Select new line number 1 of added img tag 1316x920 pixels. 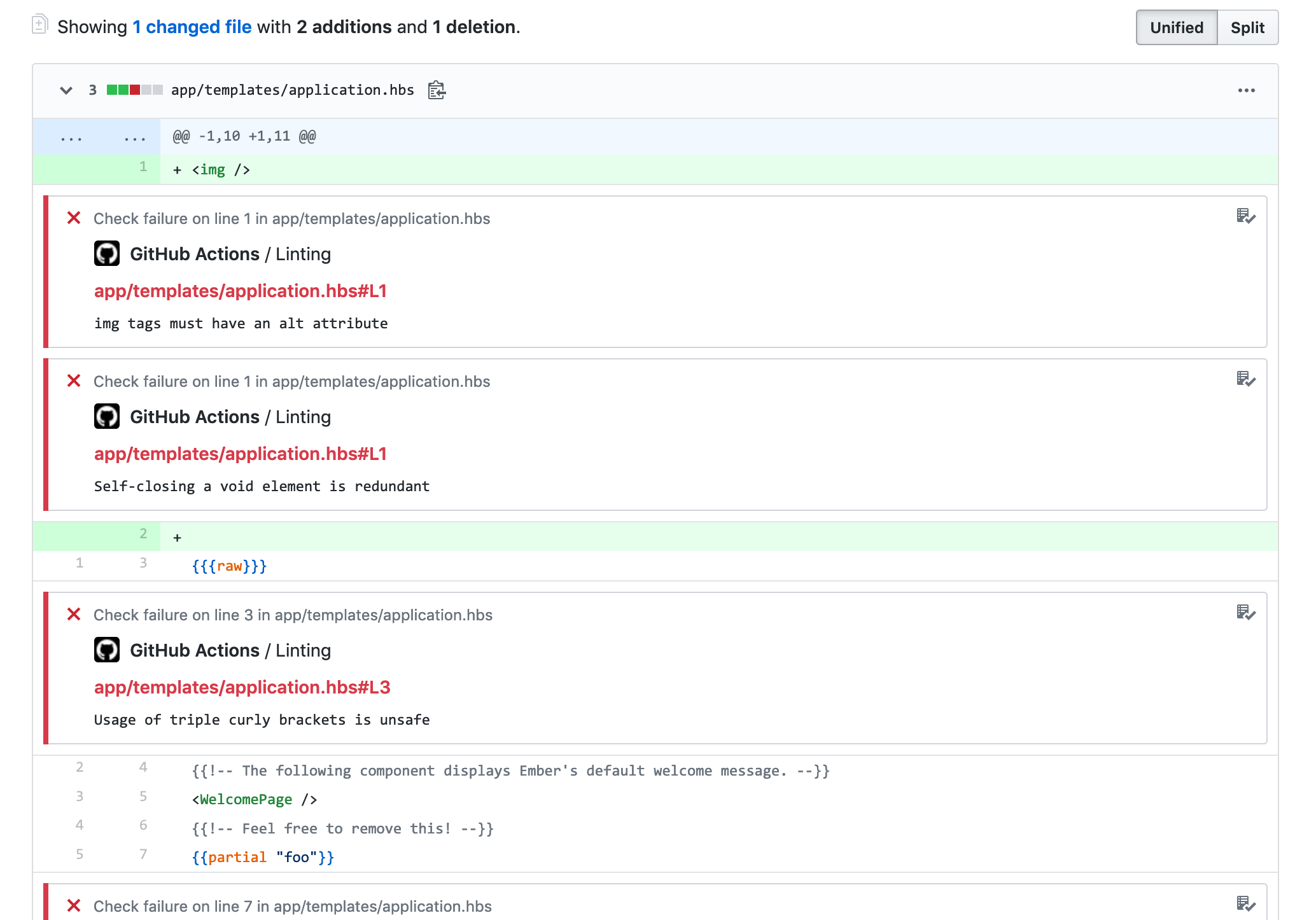[x=143, y=167]
